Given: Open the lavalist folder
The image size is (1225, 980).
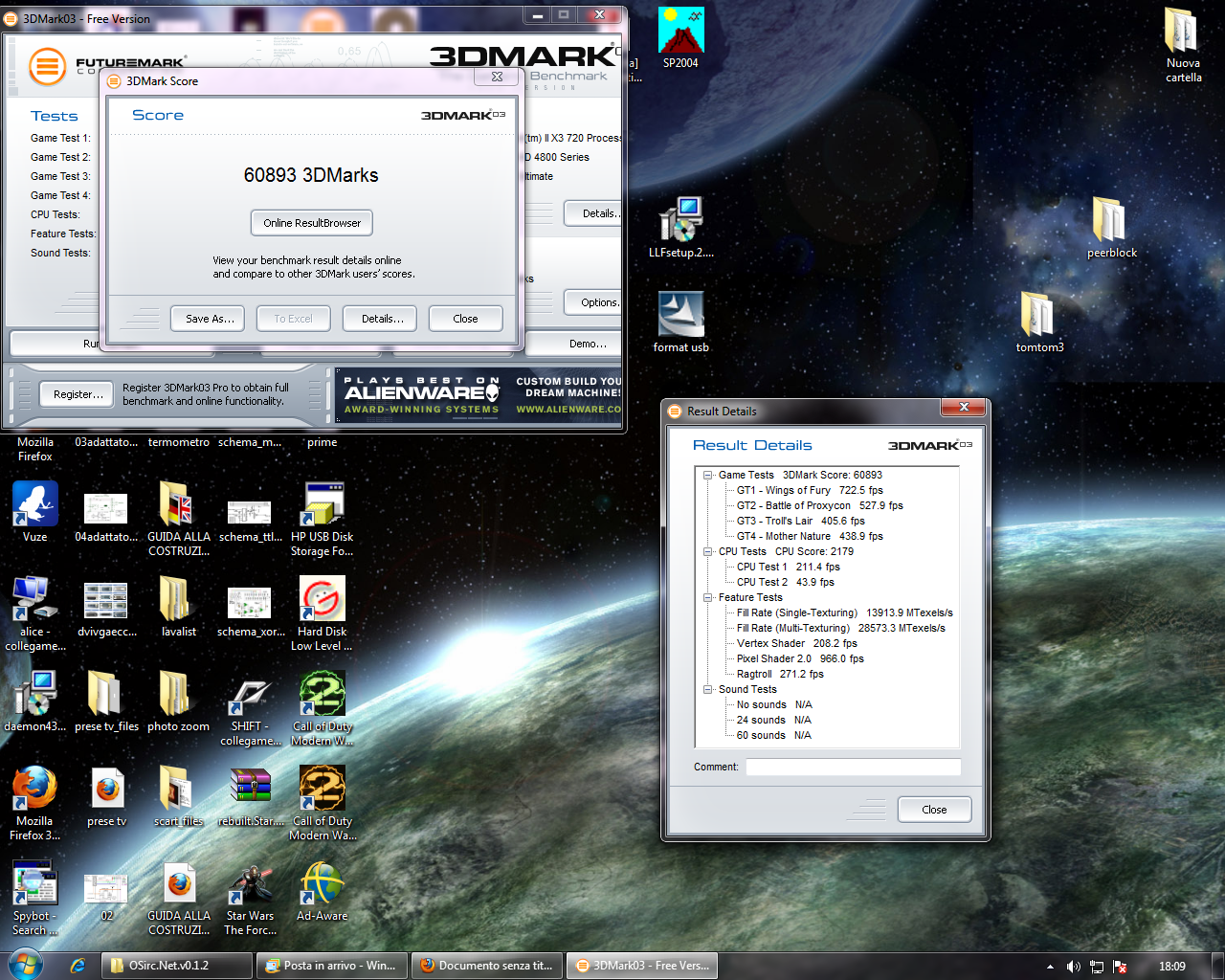Looking at the screenshot, I should point(179,607).
